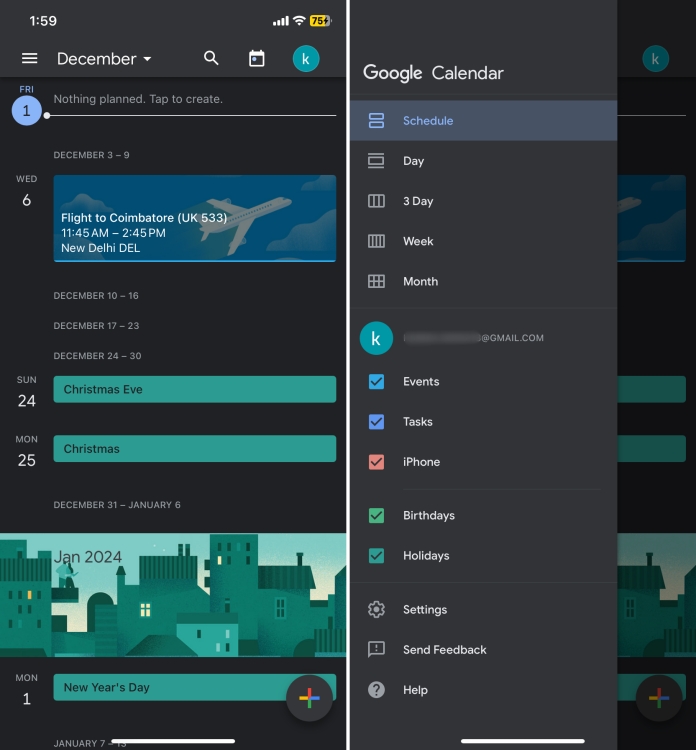Click the Help question mark icon
The height and width of the screenshot is (750, 696).
click(x=376, y=690)
